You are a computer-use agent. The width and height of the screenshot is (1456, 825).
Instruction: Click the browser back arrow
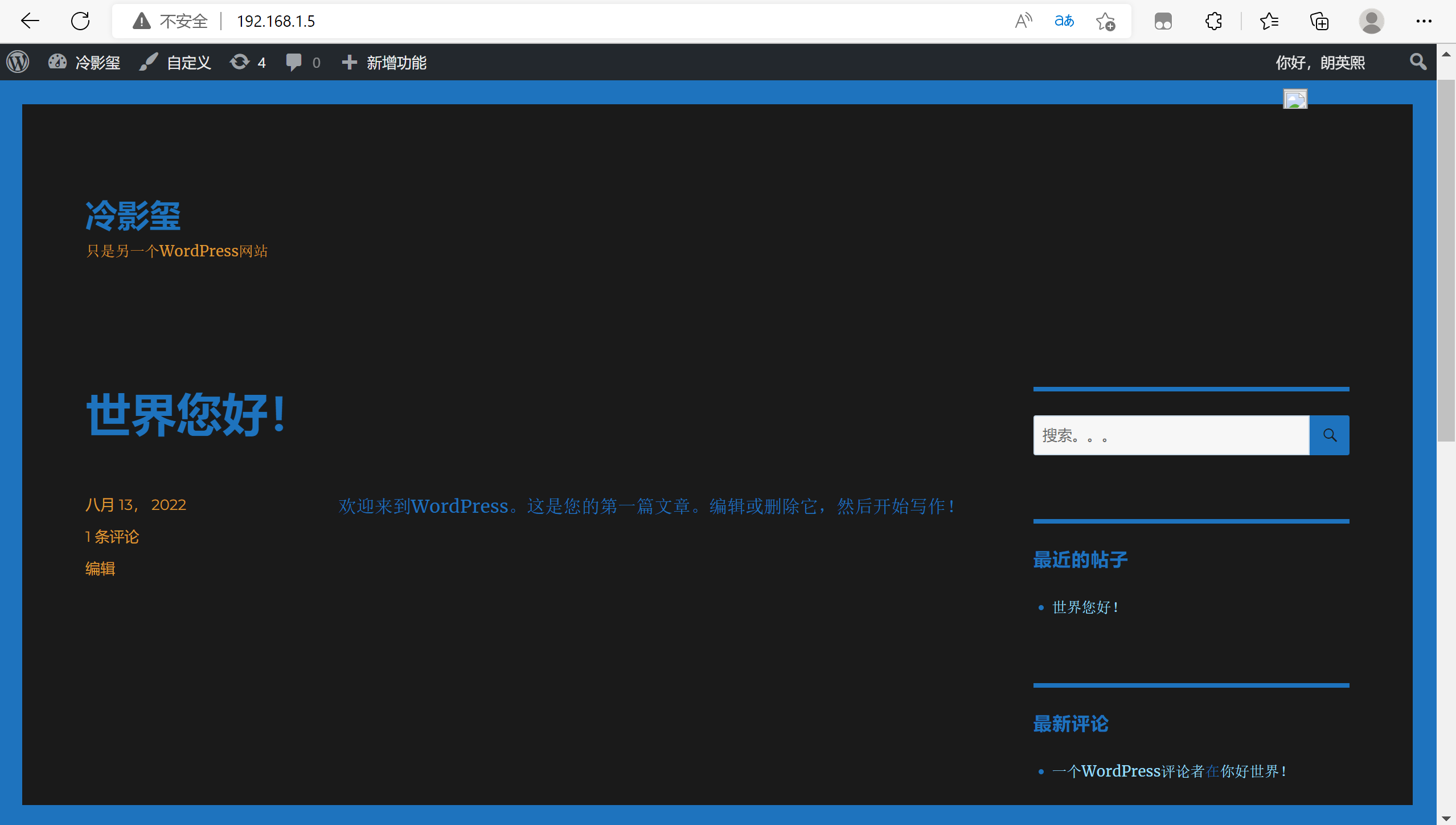point(30,21)
